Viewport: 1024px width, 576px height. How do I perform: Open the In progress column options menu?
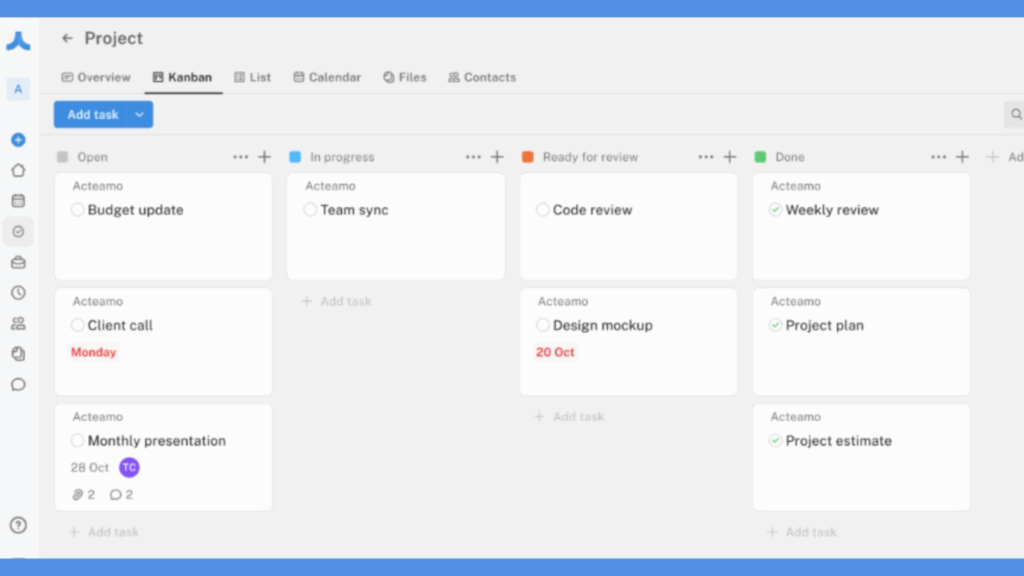point(473,157)
